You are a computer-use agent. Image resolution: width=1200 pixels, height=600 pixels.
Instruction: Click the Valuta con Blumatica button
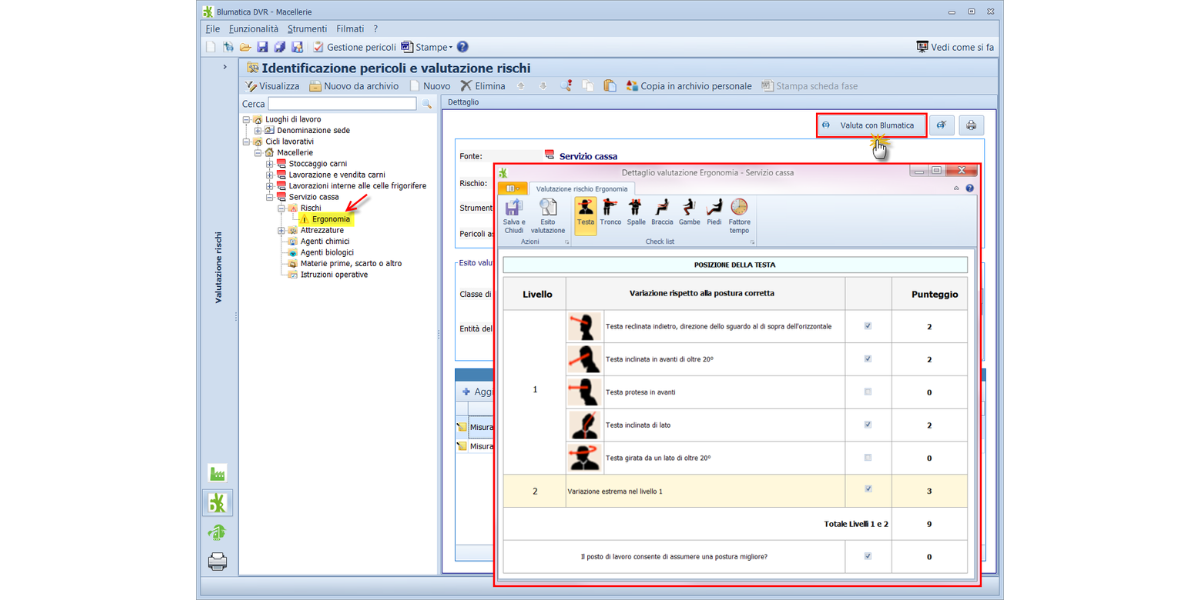pyautogui.click(x=869, y=125)
